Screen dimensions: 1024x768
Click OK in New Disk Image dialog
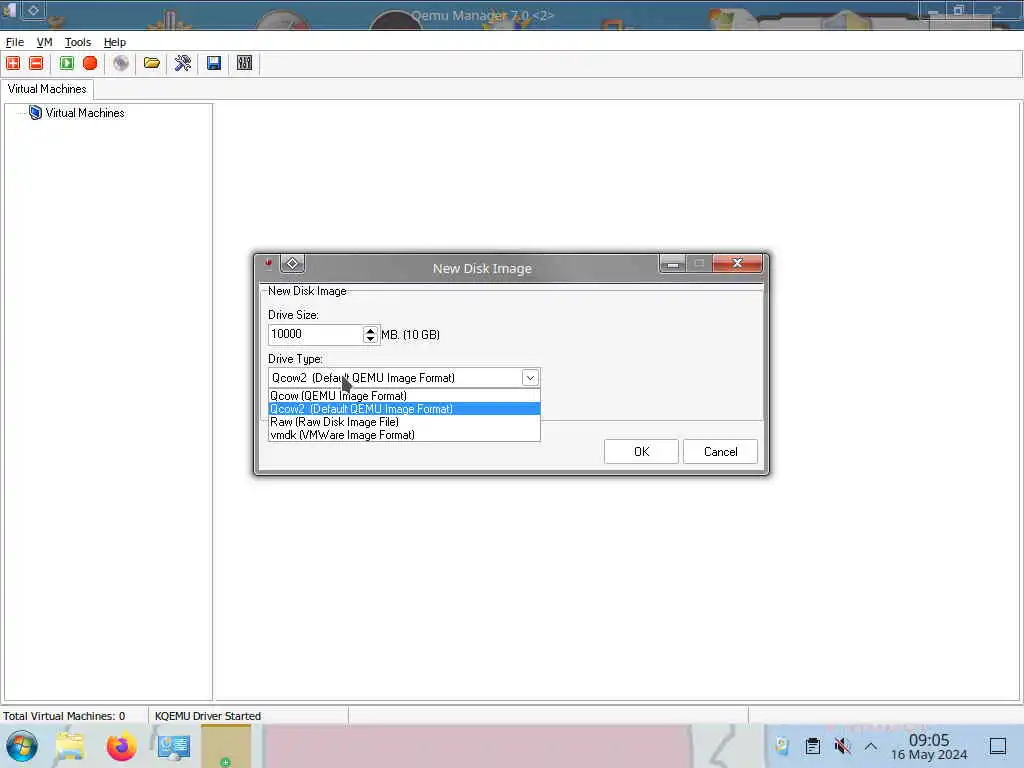click(x=641, y=452)
